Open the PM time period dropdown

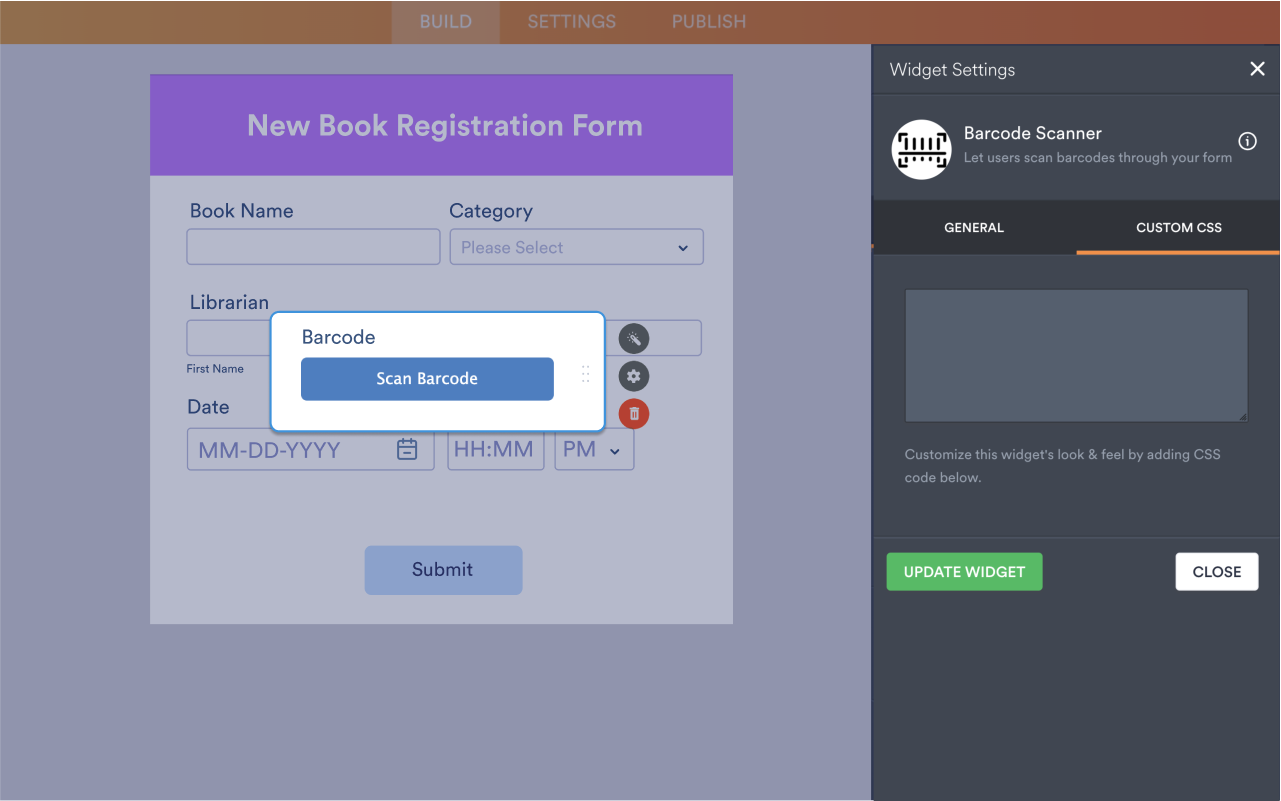pos(594,449)
